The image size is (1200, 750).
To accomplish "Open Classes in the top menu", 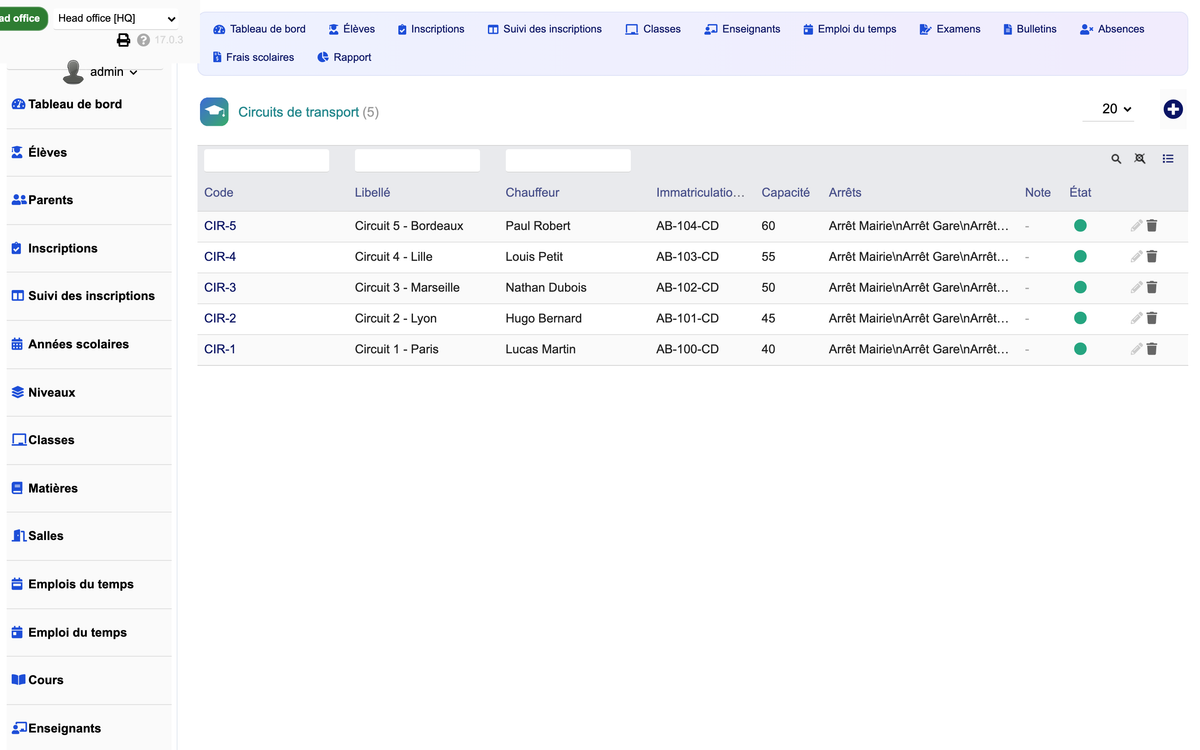I will coord(653,29).
